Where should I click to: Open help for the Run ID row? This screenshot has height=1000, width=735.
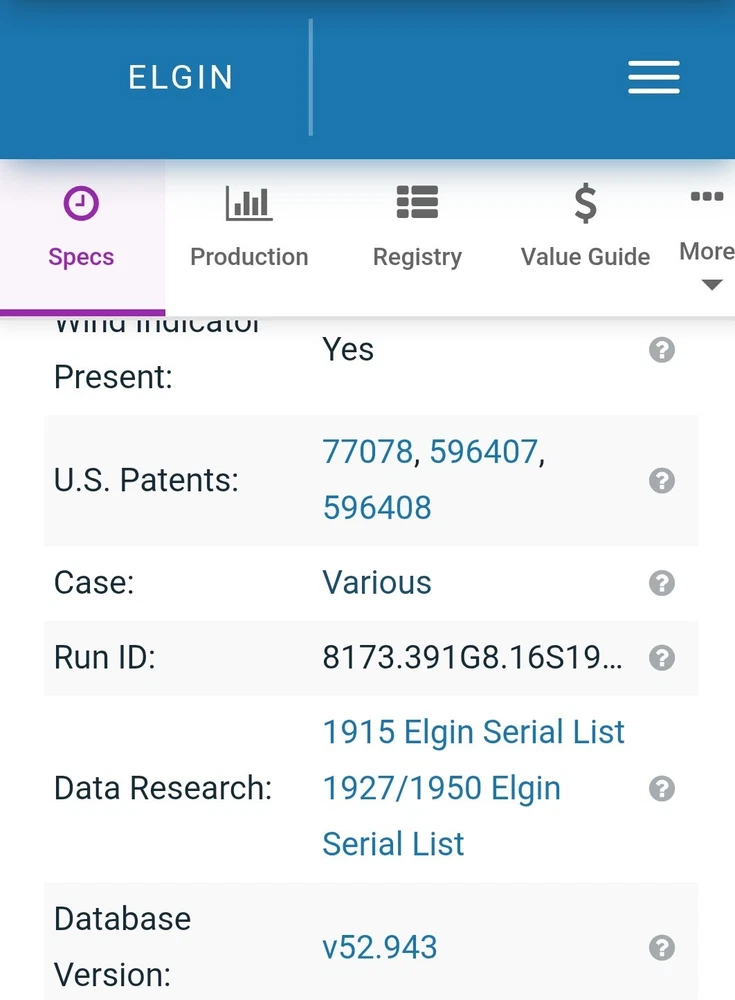tap(661, 658)
